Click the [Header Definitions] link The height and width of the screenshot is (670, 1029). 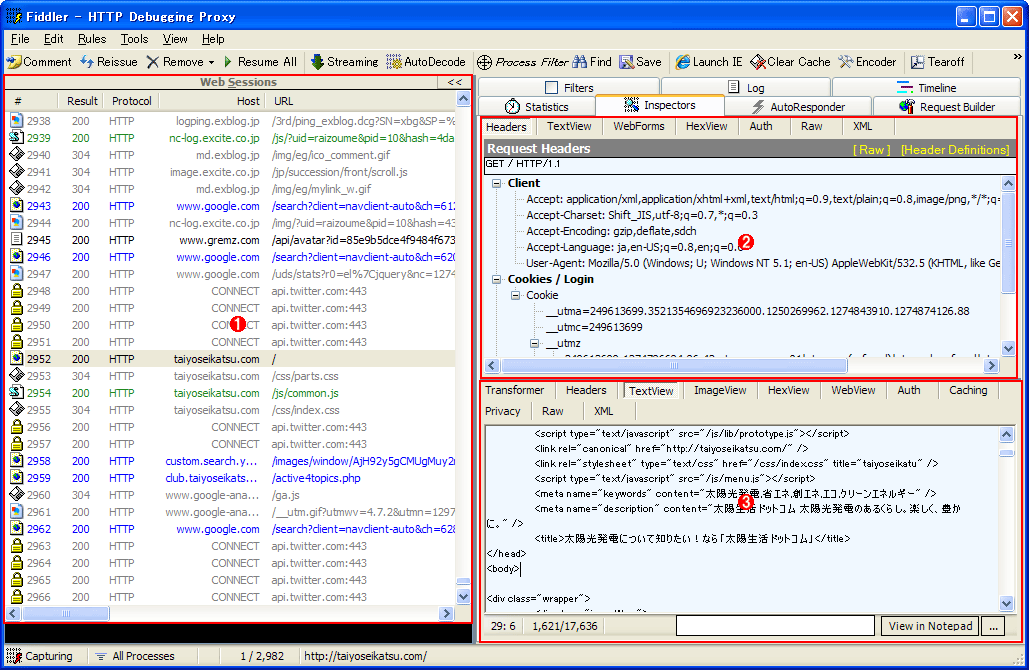[955, 150]
